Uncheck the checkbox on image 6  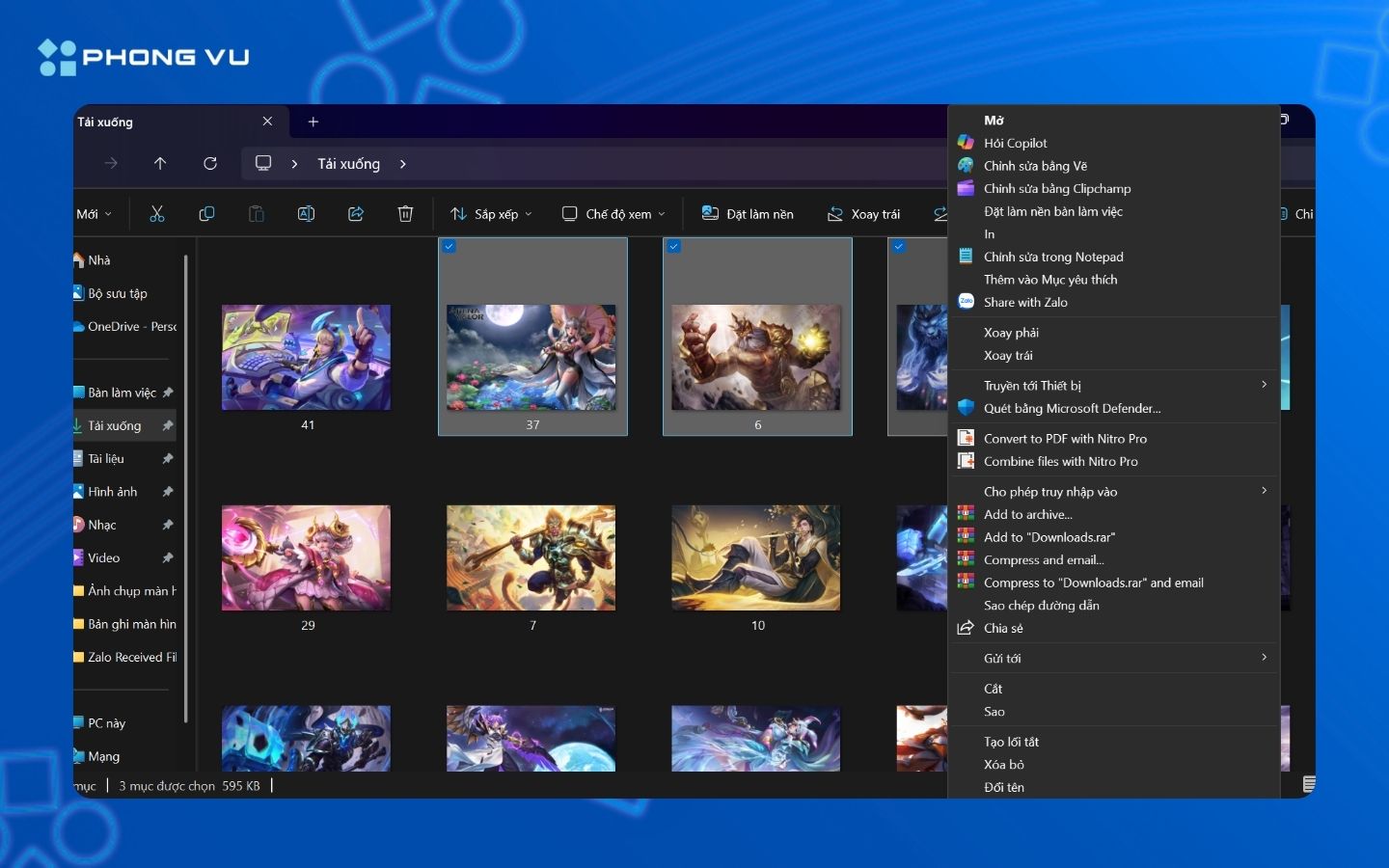coord(674,247)
